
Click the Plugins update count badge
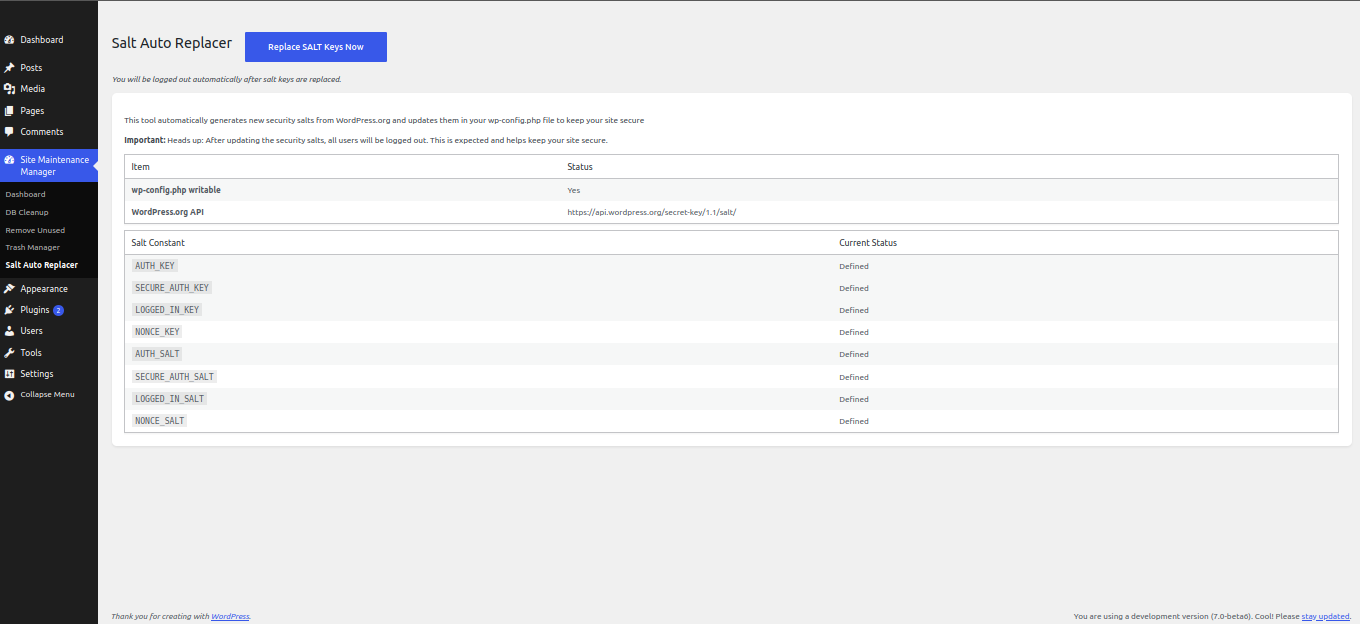click(58, 310)
